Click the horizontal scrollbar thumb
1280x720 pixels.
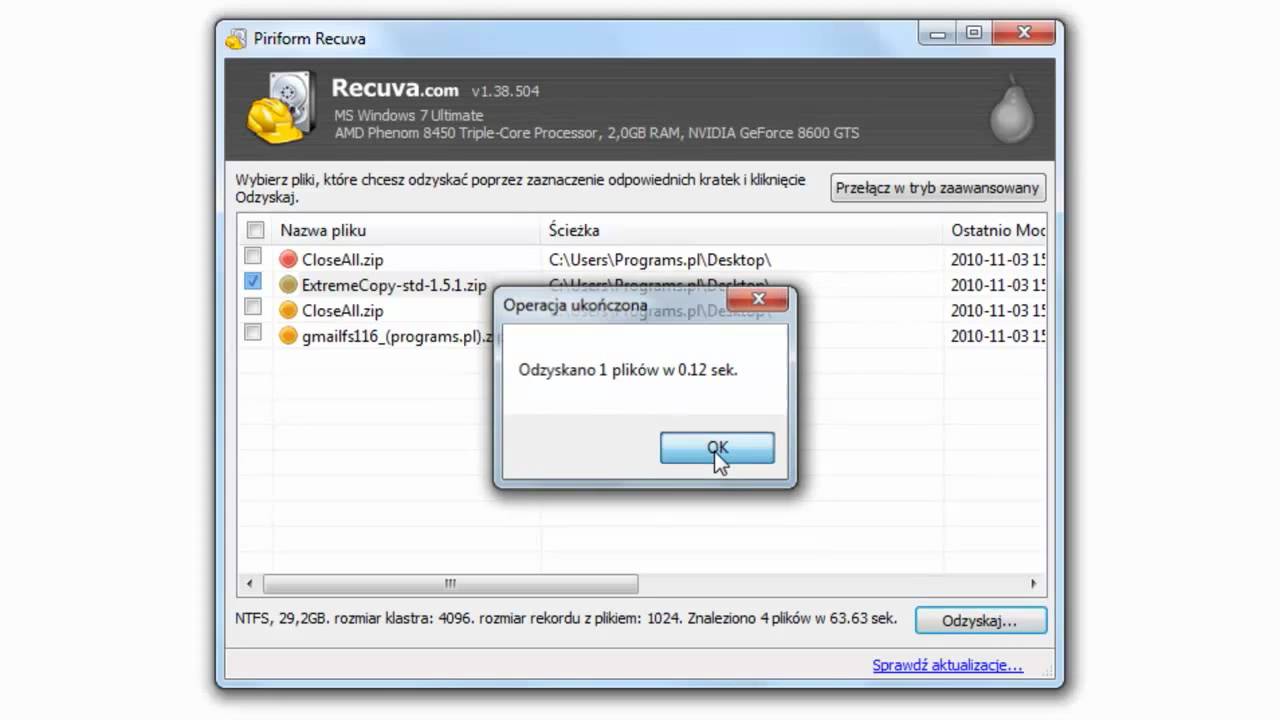click(450, 583)
